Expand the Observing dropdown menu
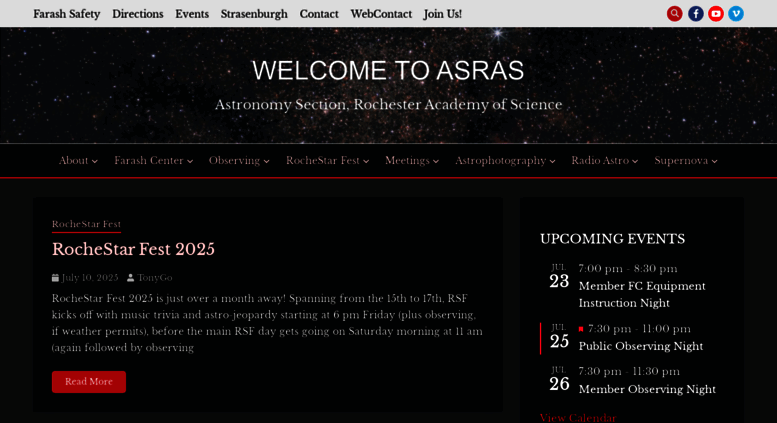The image size is (777, 423). tap(239, 160)
